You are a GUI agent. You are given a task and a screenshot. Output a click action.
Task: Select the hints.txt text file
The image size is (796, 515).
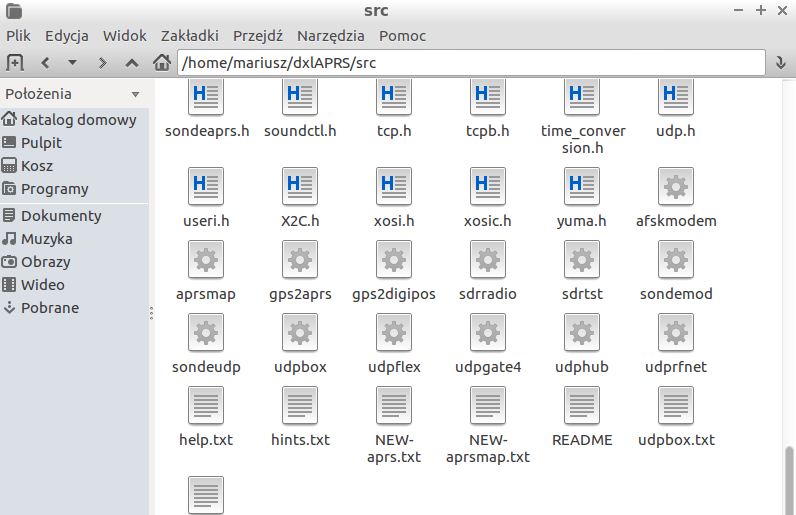(300, 417)
